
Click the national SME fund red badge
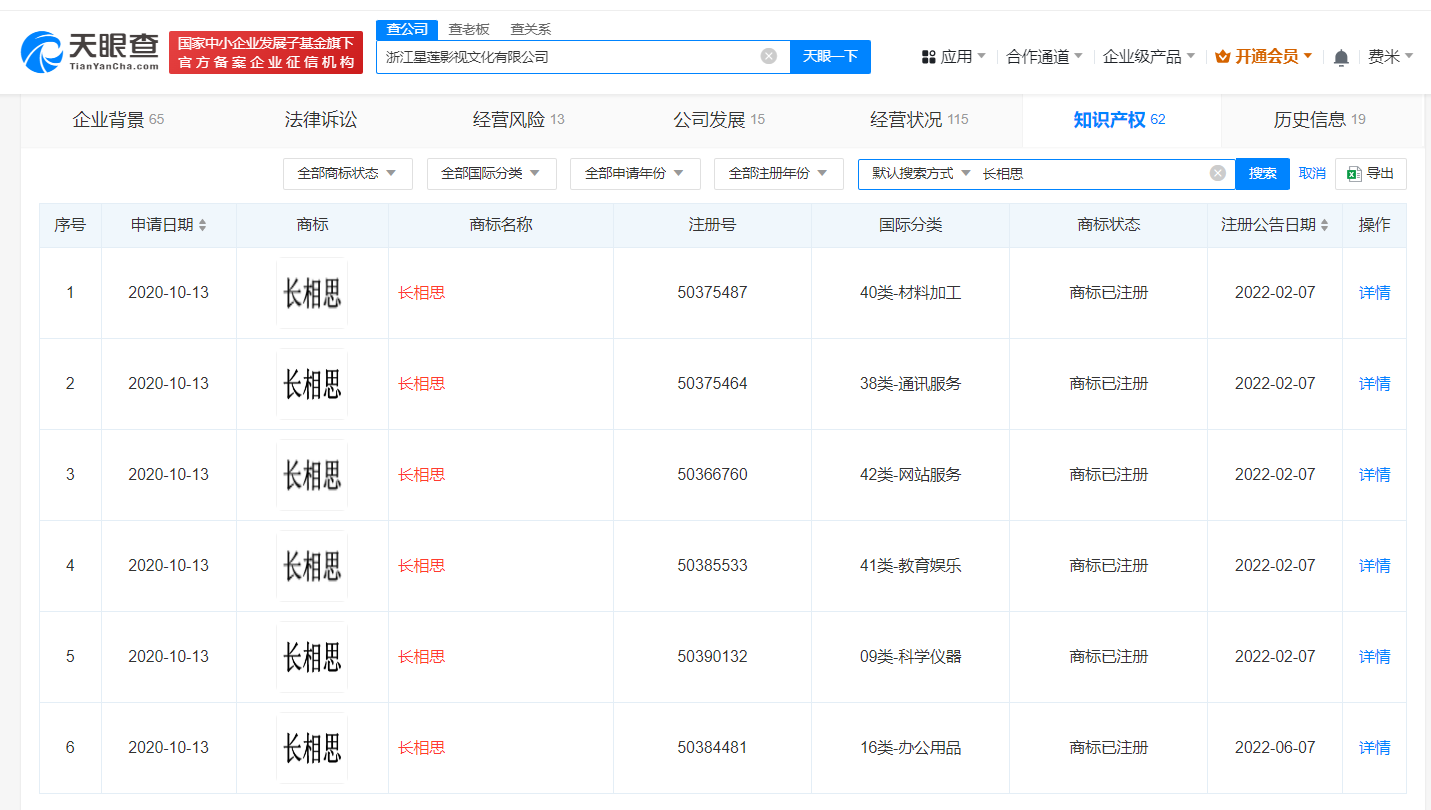pyautogui.click(x=265, y=52)
